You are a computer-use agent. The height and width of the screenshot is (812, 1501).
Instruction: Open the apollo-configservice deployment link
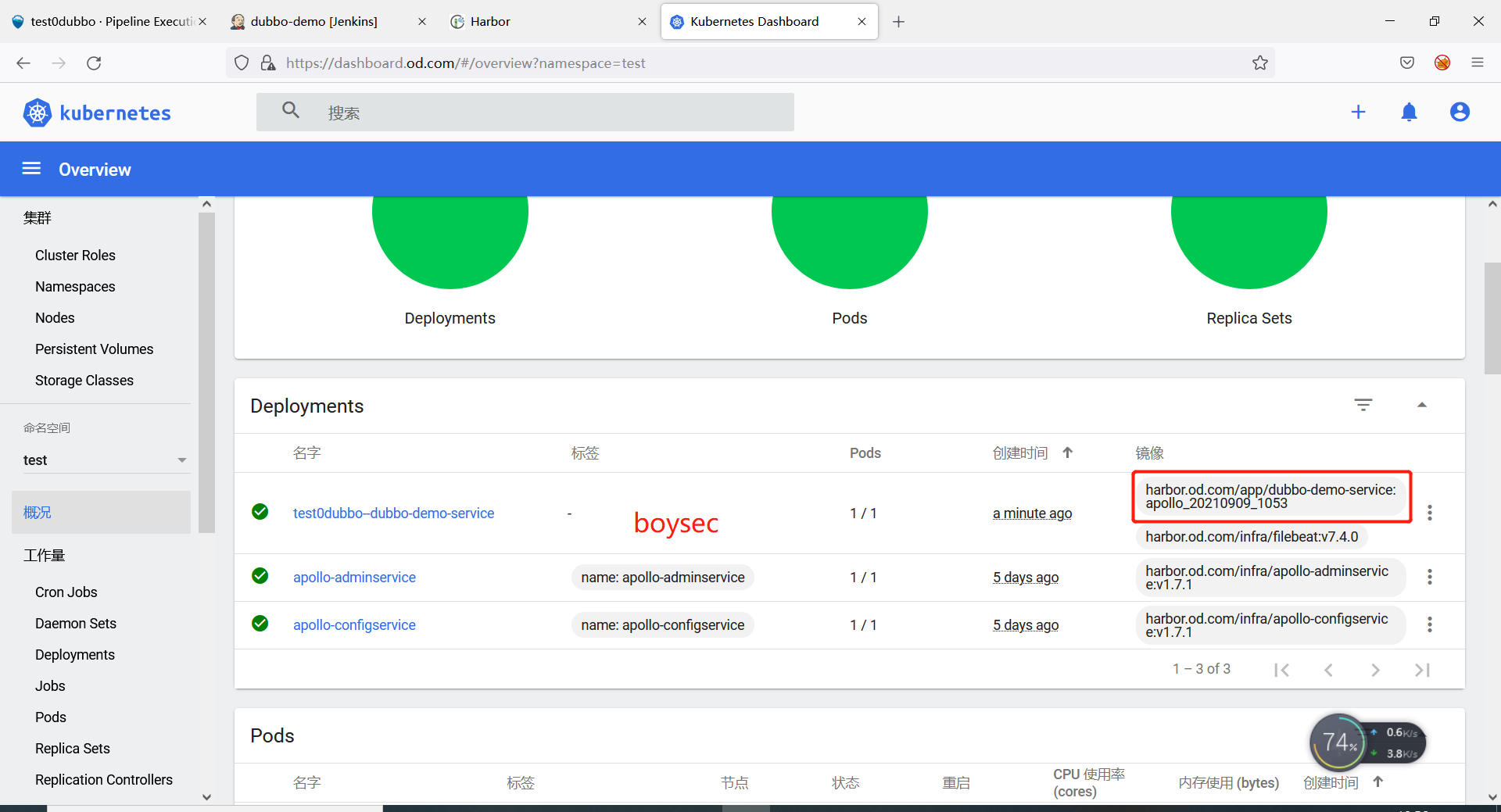coord(354,625)
